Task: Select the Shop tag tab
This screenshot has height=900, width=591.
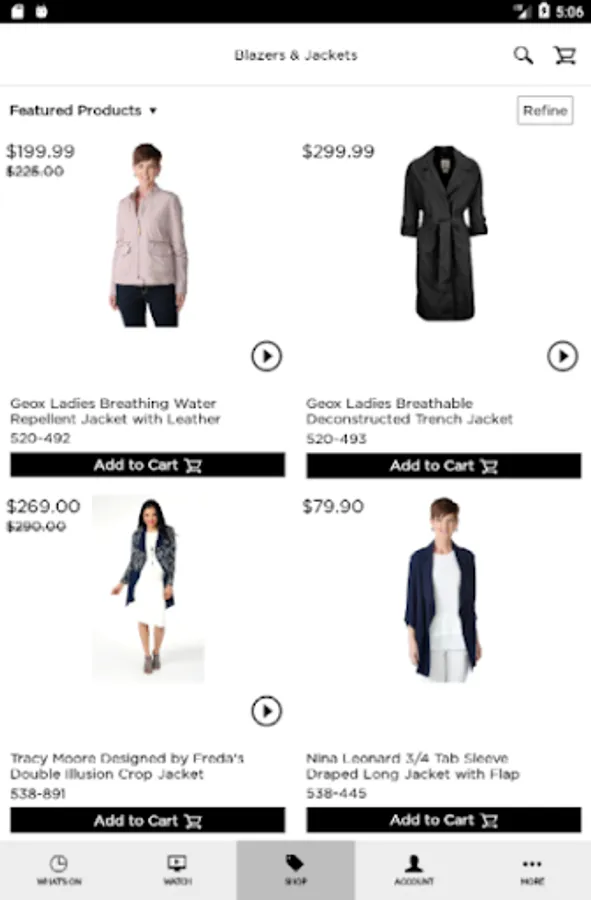Action: pyautogui.click(x=296, y=870)
